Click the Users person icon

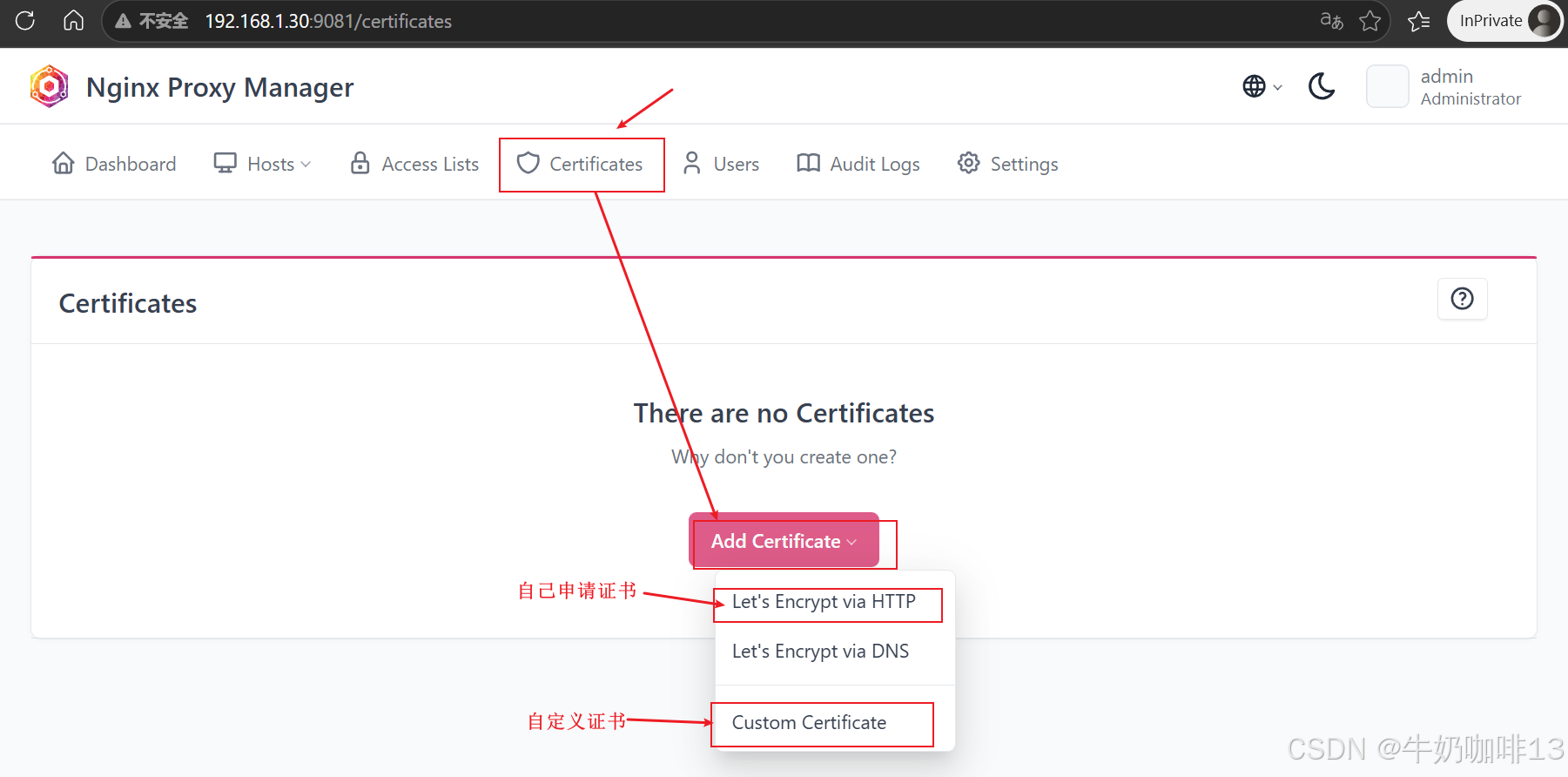(x=692, y=163)
